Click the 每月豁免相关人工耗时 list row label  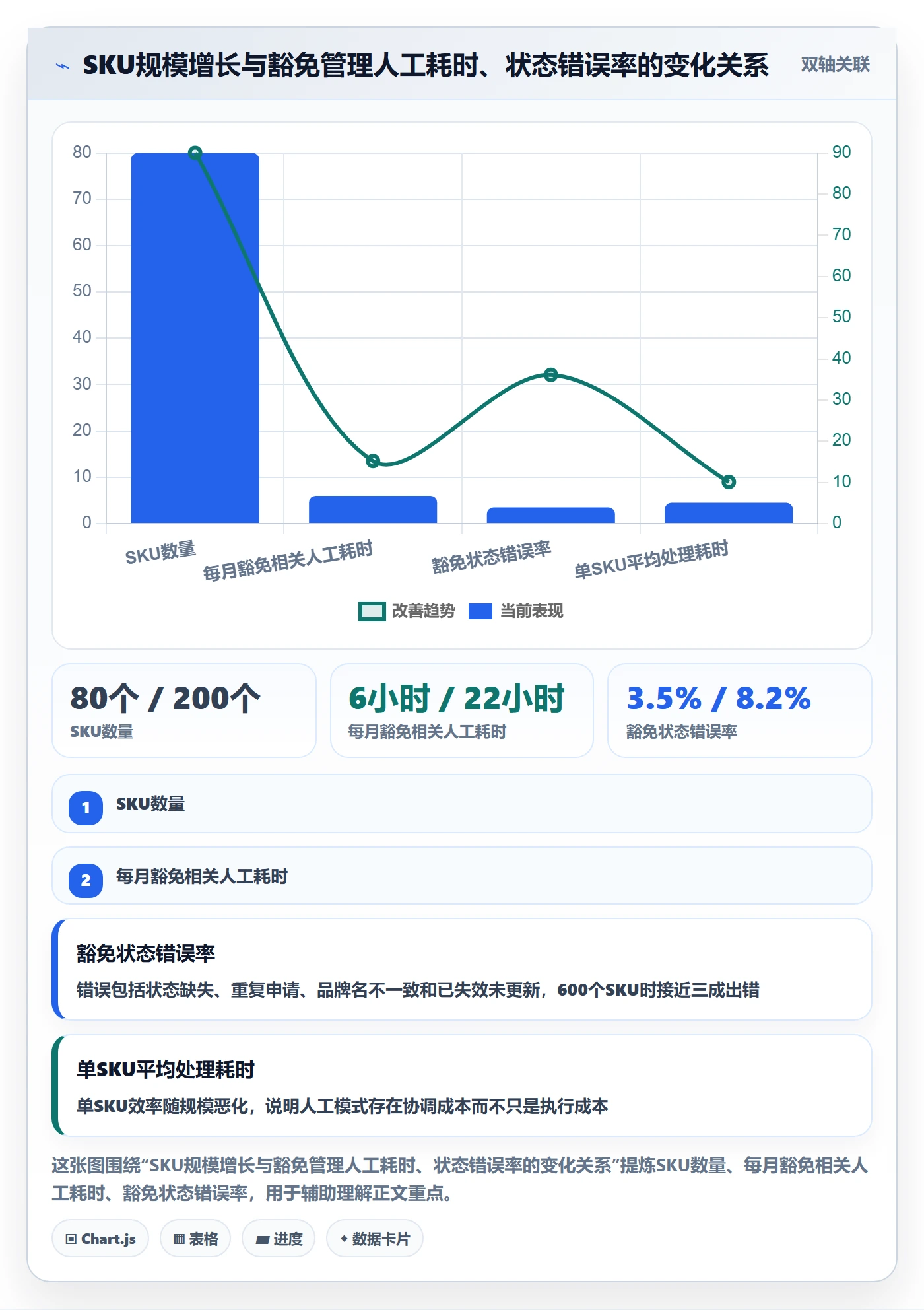[x=202, y=877]
